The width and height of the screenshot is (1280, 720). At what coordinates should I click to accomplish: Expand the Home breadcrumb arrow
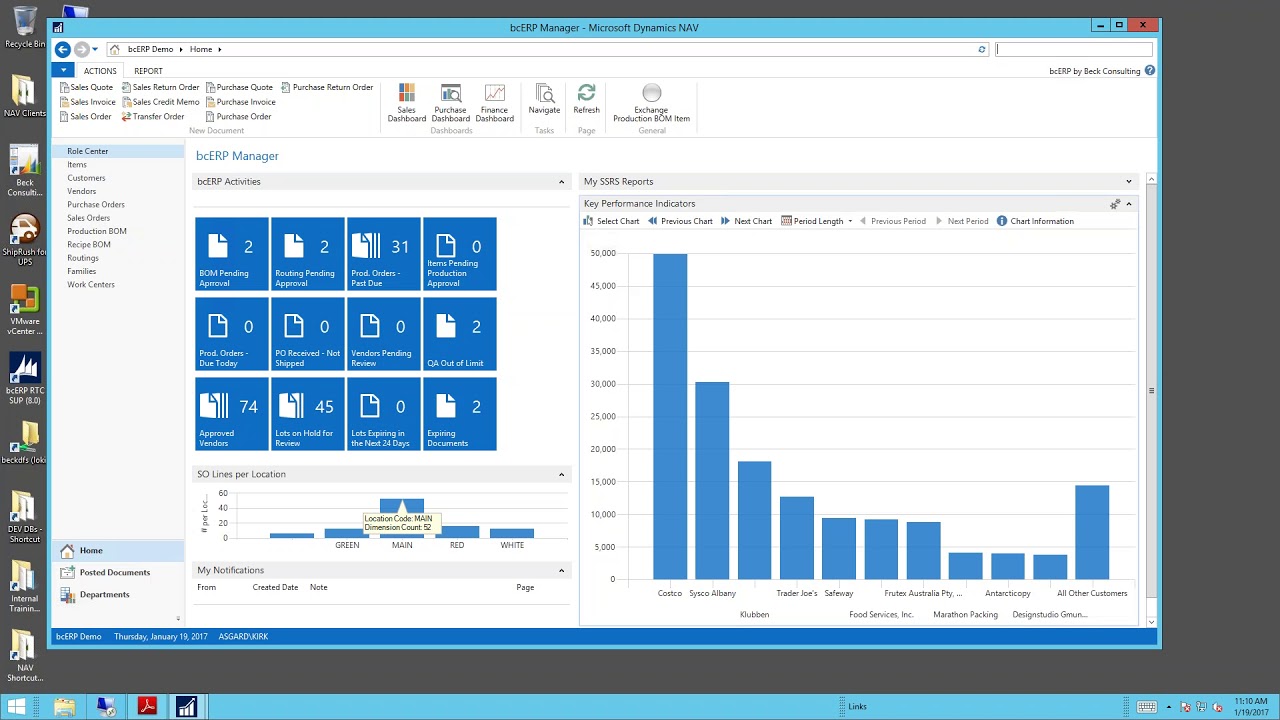(219, 49)
